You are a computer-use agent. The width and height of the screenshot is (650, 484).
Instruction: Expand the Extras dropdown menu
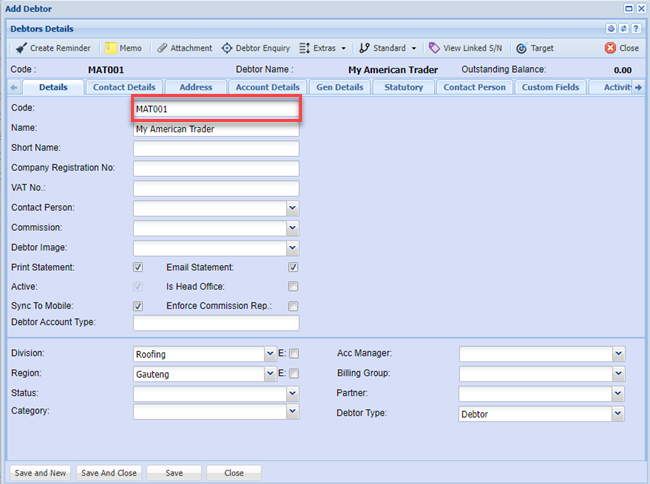[x=324, y=48]
